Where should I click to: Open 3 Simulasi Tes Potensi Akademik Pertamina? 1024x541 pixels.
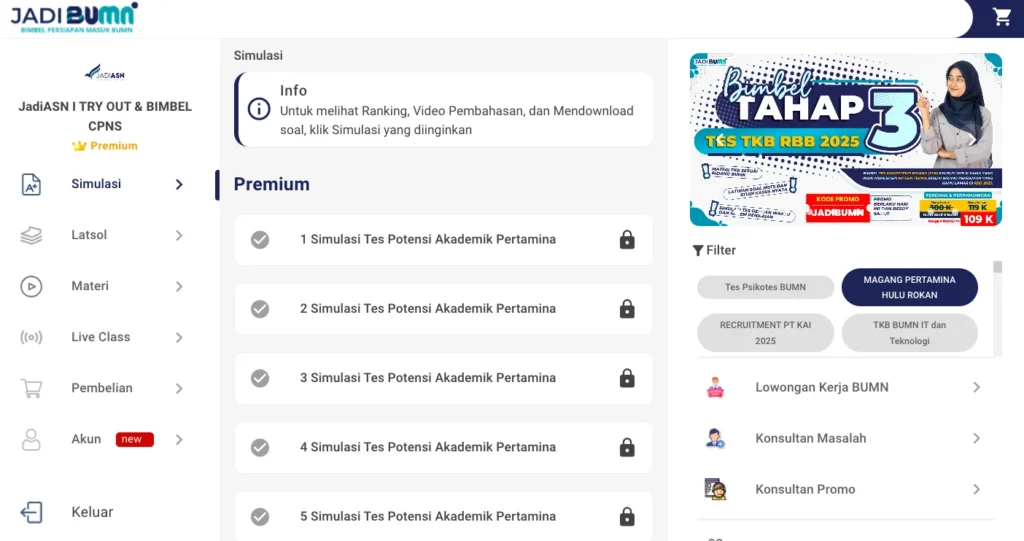pos(443,378)
